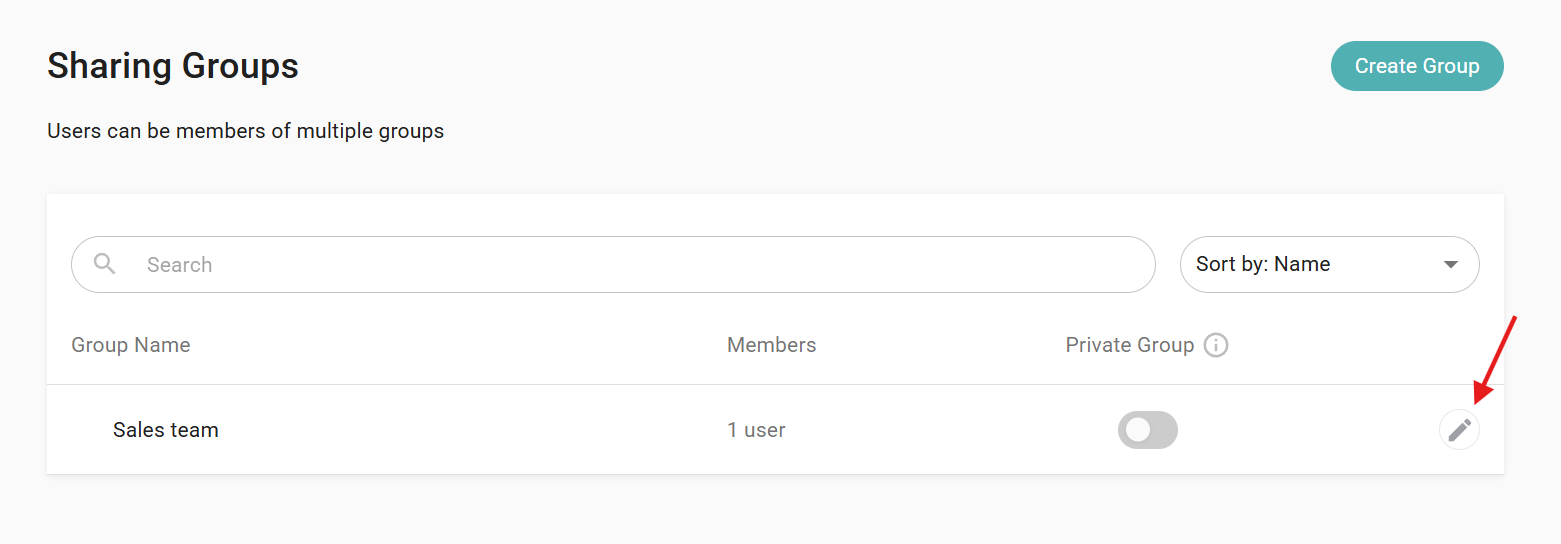Viewport: 1561px width, 544px height.
Task: Click the Sharing Groups page heading
Action: click(x=173, y=66)
